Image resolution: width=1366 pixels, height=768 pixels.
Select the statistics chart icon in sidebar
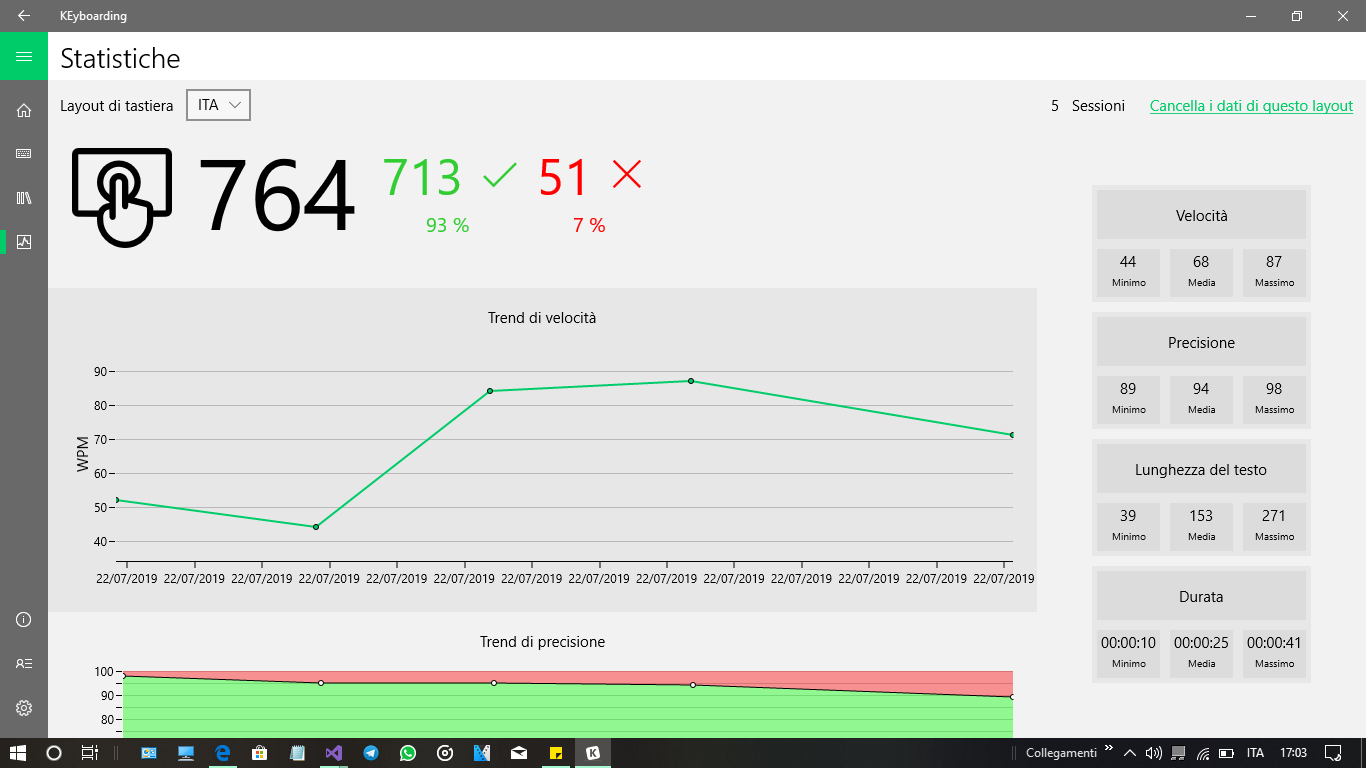tap(23, 241)
